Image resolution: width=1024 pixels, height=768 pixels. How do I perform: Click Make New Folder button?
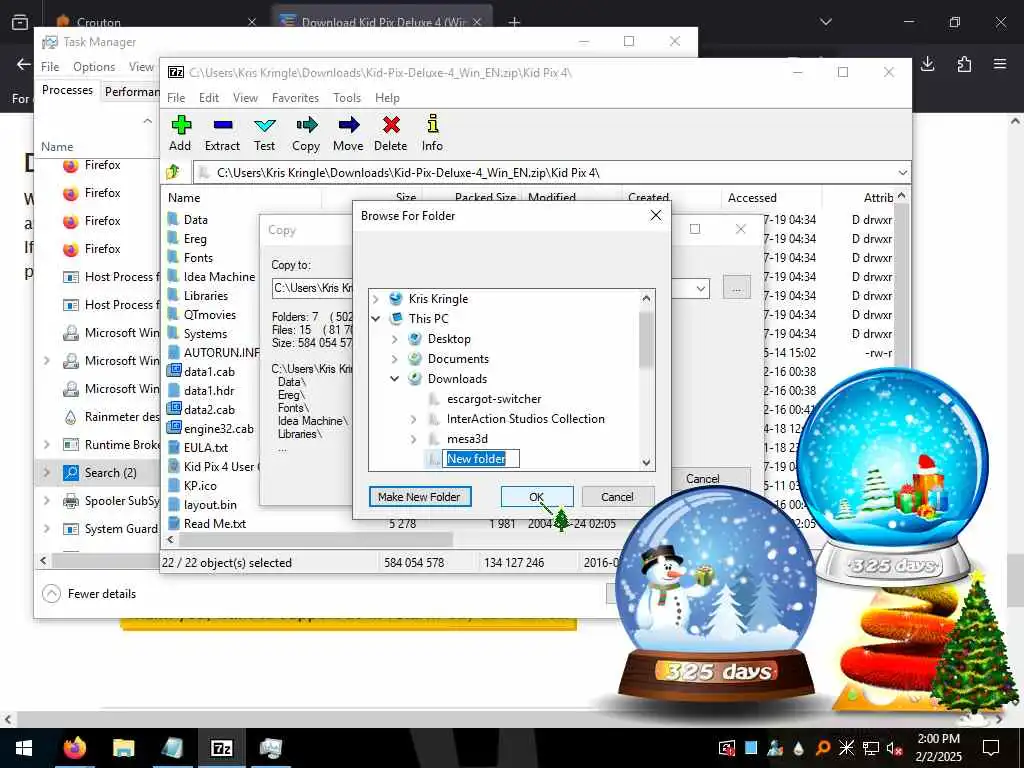click(419, 497)
